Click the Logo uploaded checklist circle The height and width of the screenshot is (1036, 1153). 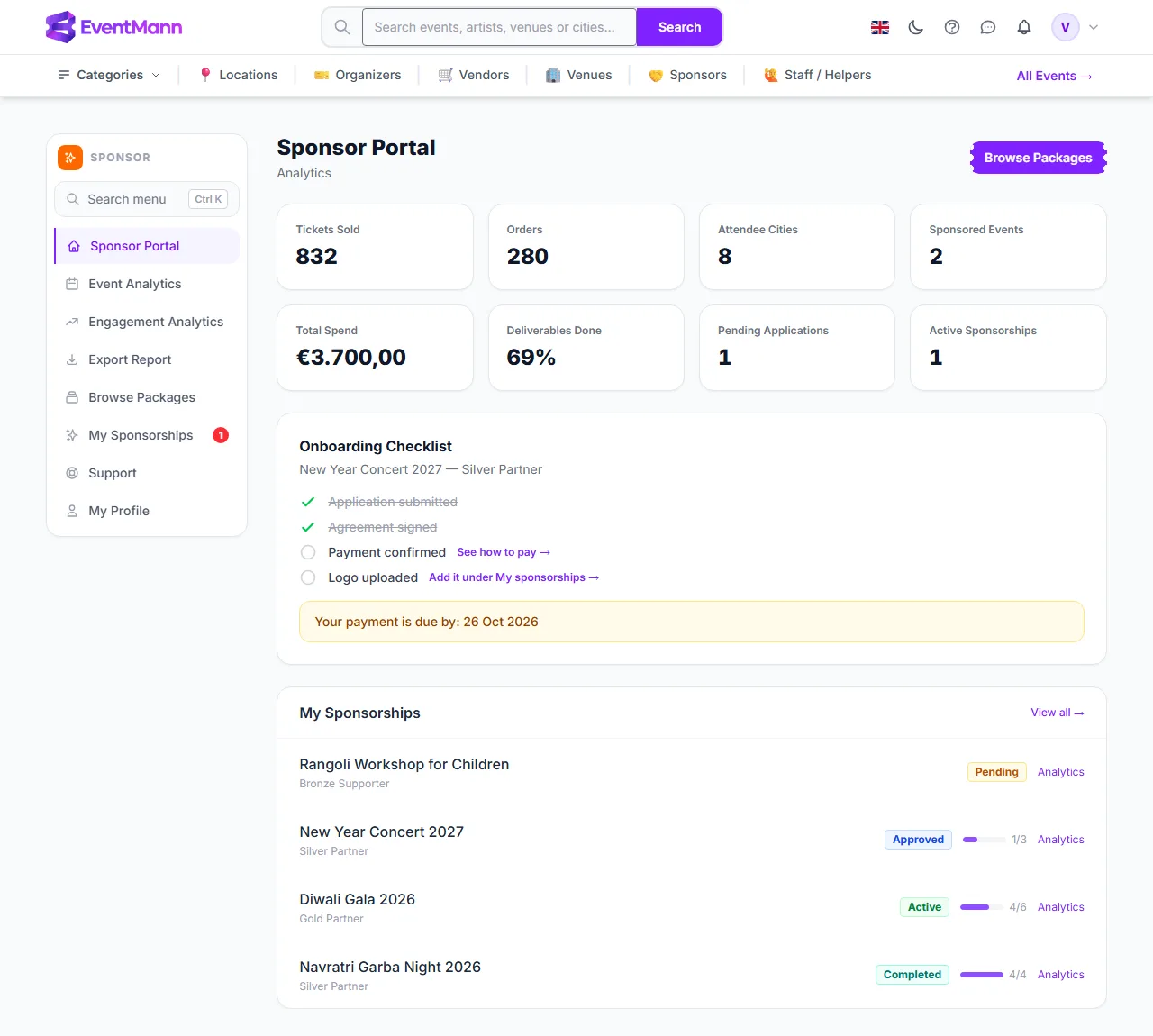pos(308,577)
